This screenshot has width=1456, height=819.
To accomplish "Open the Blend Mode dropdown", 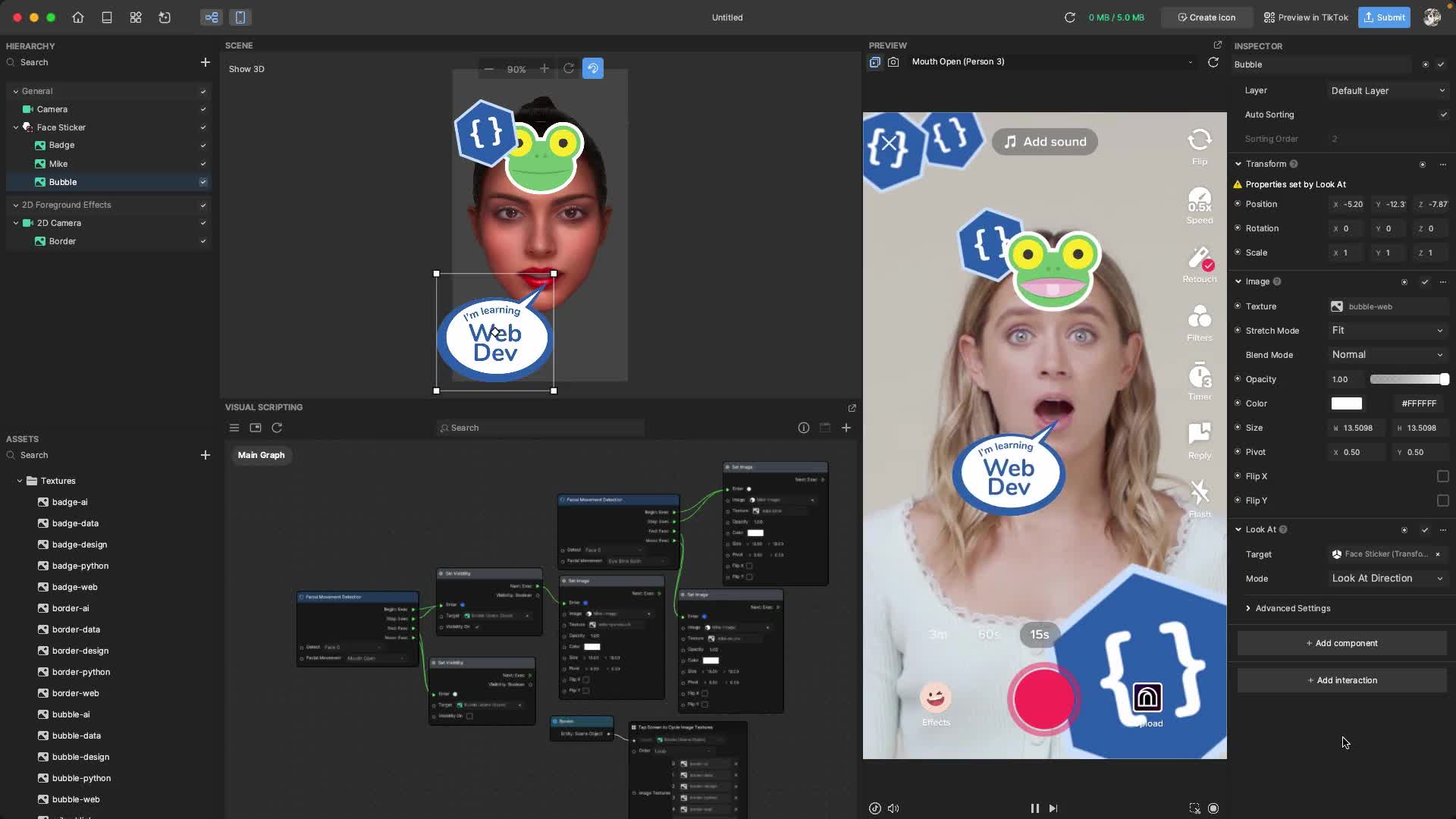I will point(1387,354).
